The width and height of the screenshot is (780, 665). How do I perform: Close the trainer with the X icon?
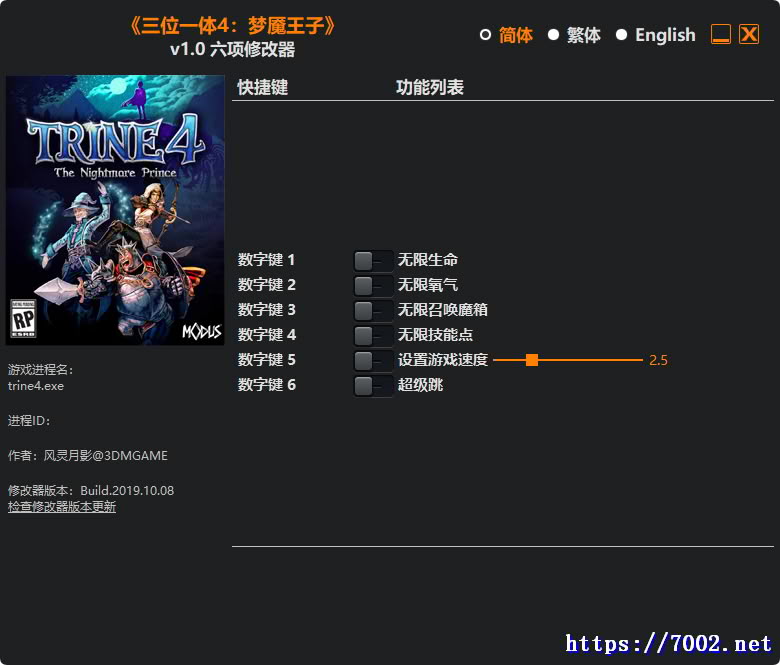pyautogui.click(x=749, y=34)
